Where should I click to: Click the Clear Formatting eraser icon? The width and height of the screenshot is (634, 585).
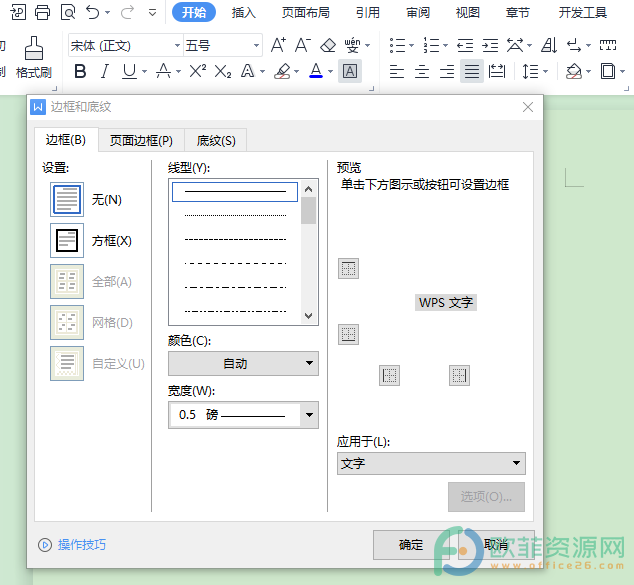tap(328, 45)
